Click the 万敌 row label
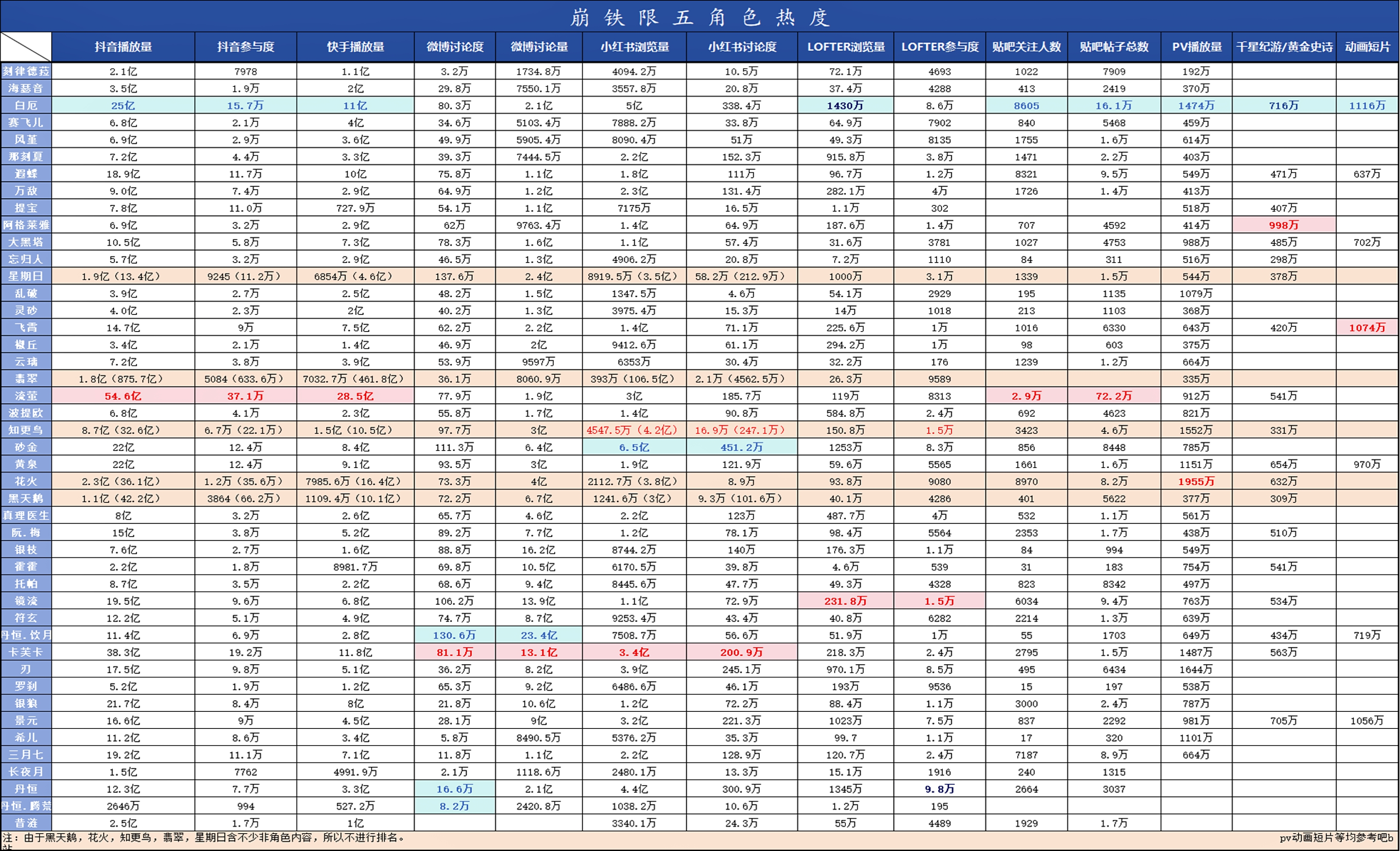 click(26, 191)
